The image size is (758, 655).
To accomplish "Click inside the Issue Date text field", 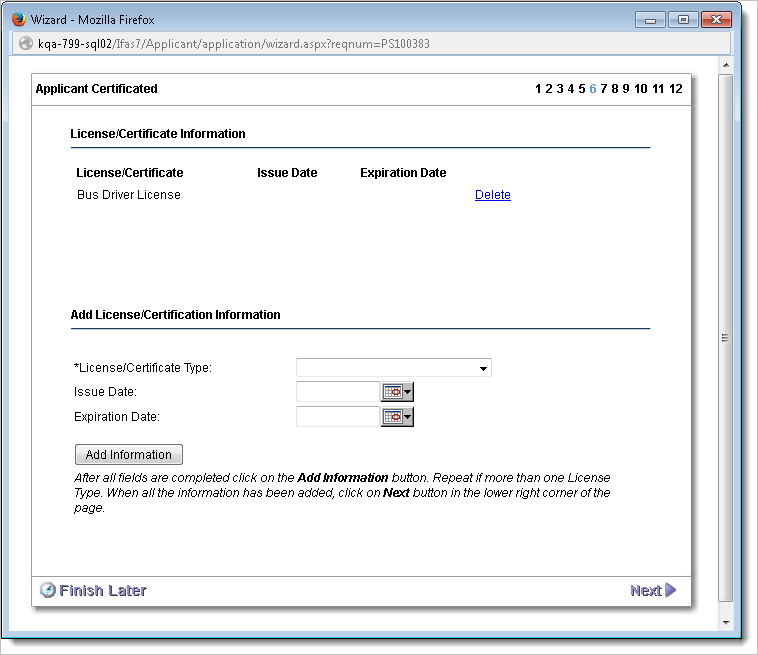I will [338, 392].
